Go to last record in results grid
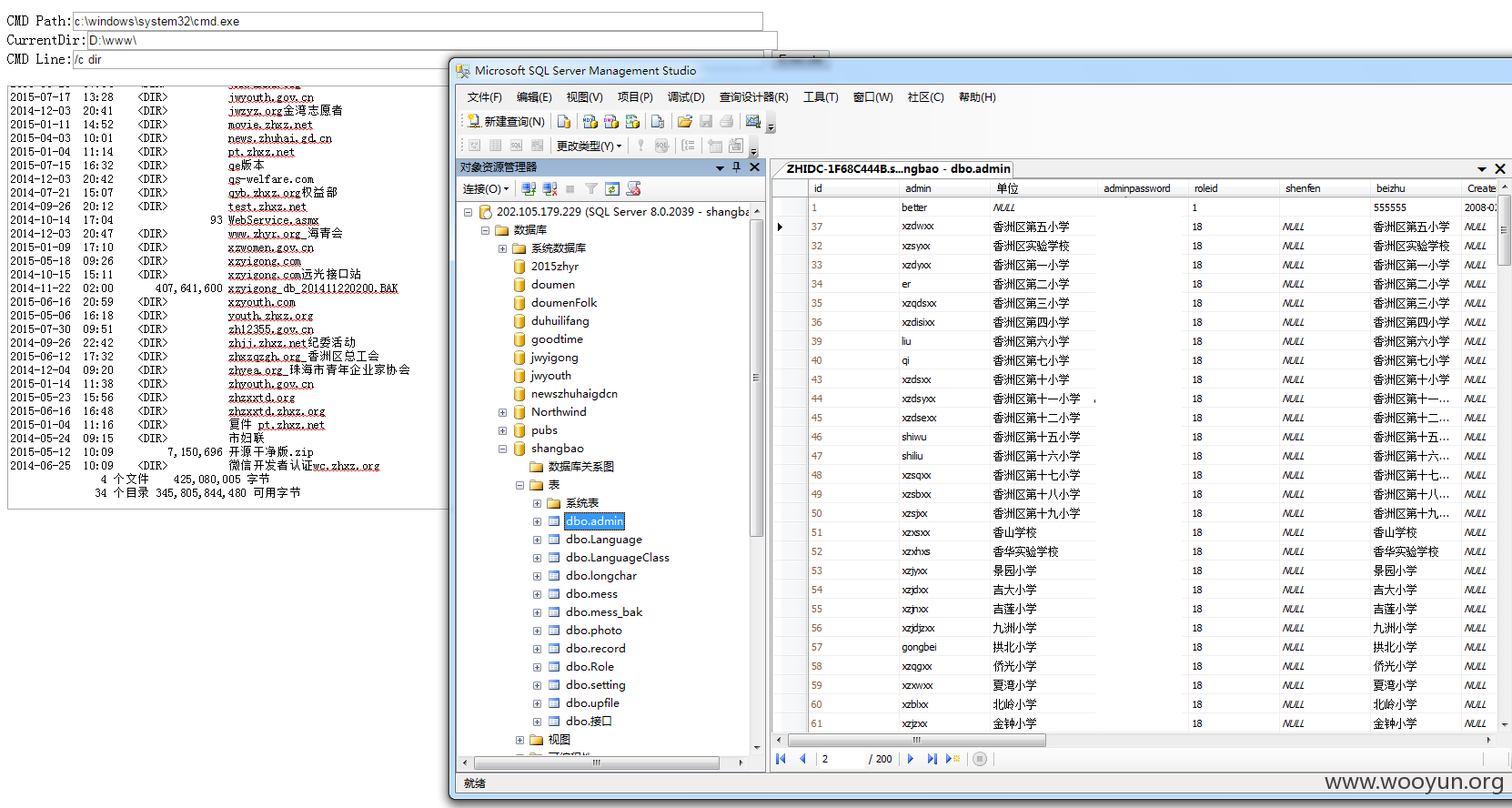Screen dimensions: 1512x808 point(932,759)
